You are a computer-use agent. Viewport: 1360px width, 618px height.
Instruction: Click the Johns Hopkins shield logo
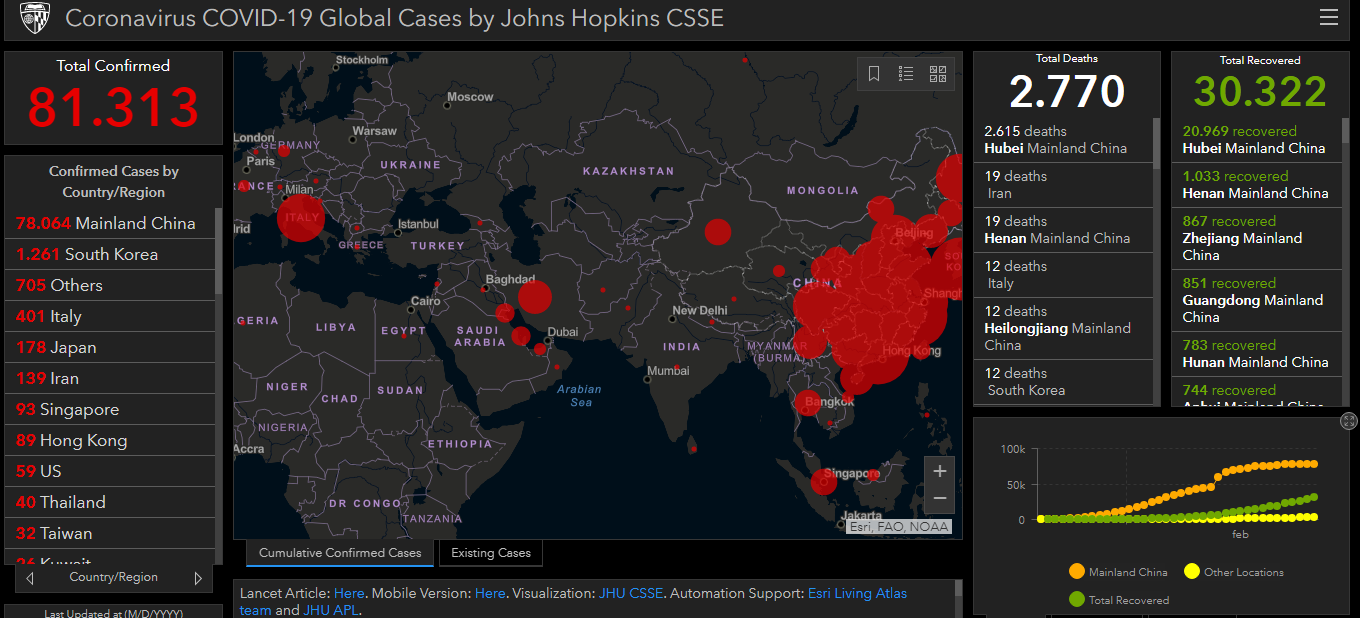point(35,17)
